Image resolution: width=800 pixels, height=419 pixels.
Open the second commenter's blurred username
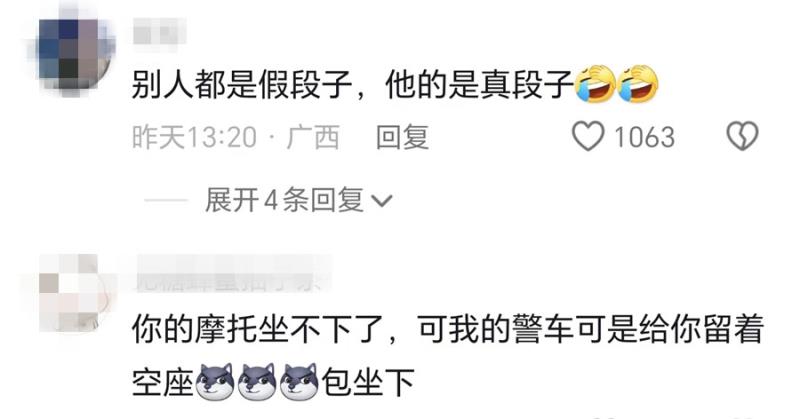click(232, 274)
